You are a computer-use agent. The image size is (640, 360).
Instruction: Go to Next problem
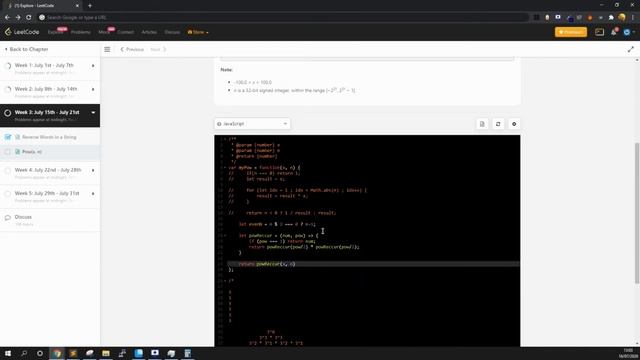coord(158,49)
